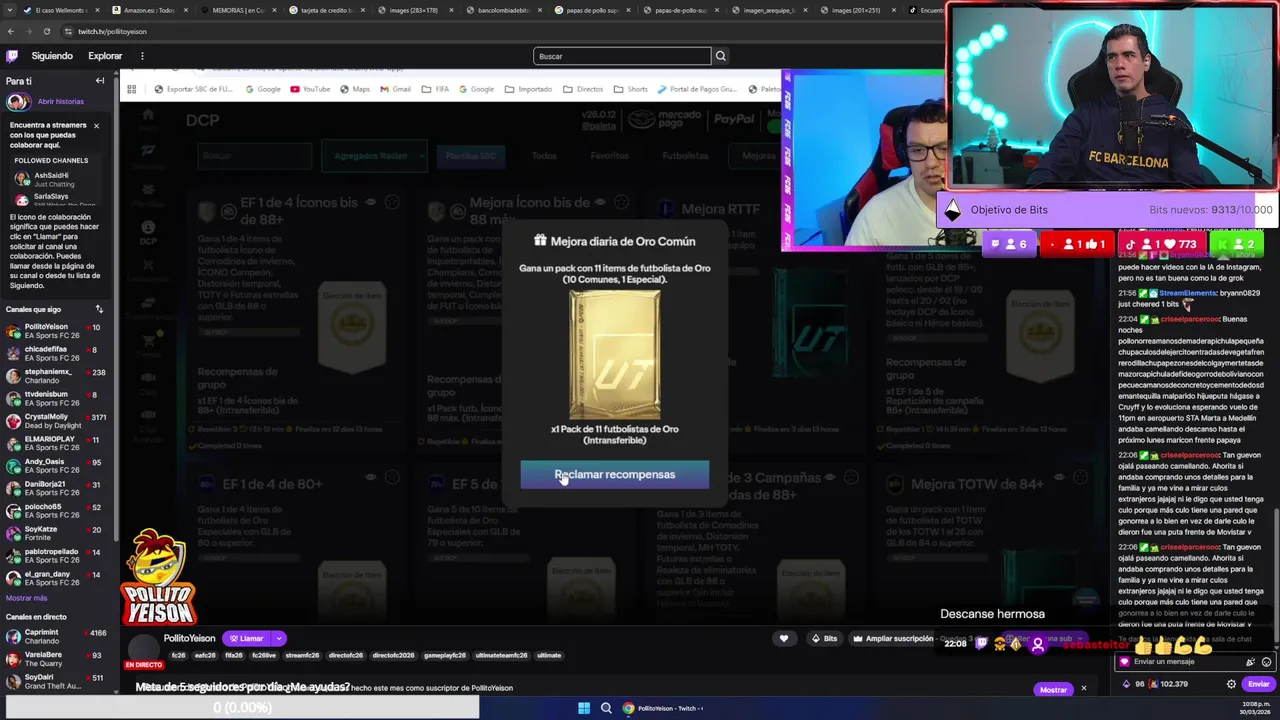Click Abrir historias link
The height and width of the screenshot is (720, 1280).
pos(61,101)
